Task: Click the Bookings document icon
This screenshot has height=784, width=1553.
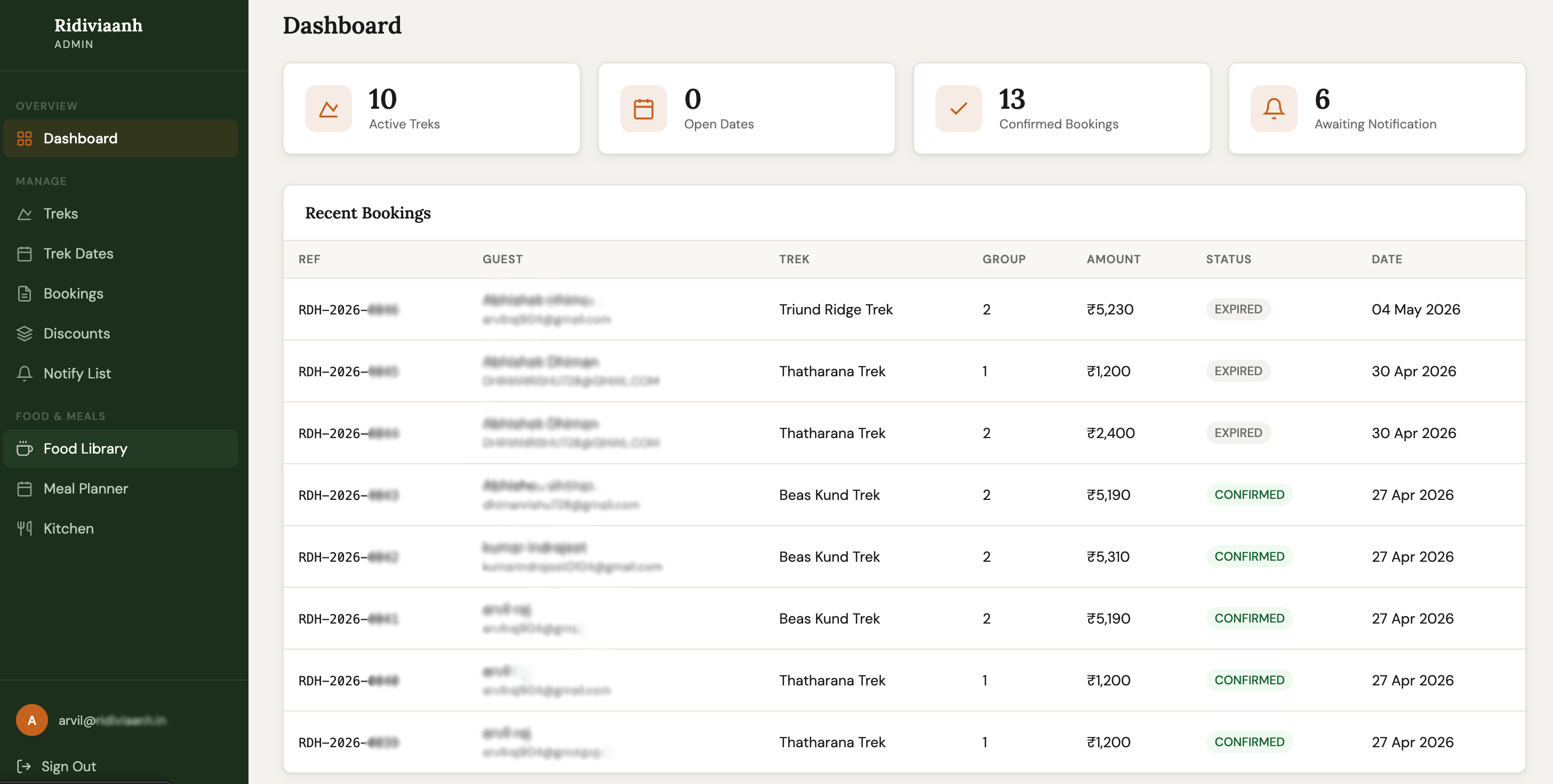Action: tap(25, 294)
